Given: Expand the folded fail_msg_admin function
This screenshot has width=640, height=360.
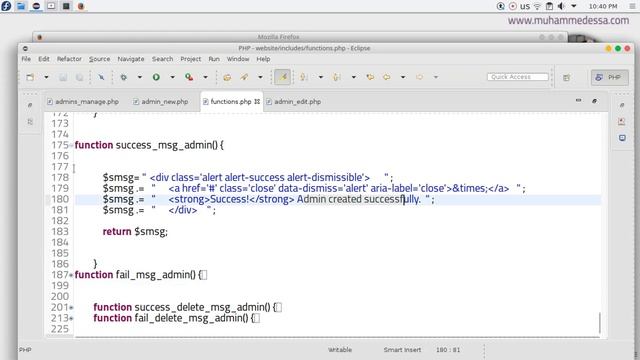Looking at the screenshot, I should pyautogui.click(x=71, y=275).
